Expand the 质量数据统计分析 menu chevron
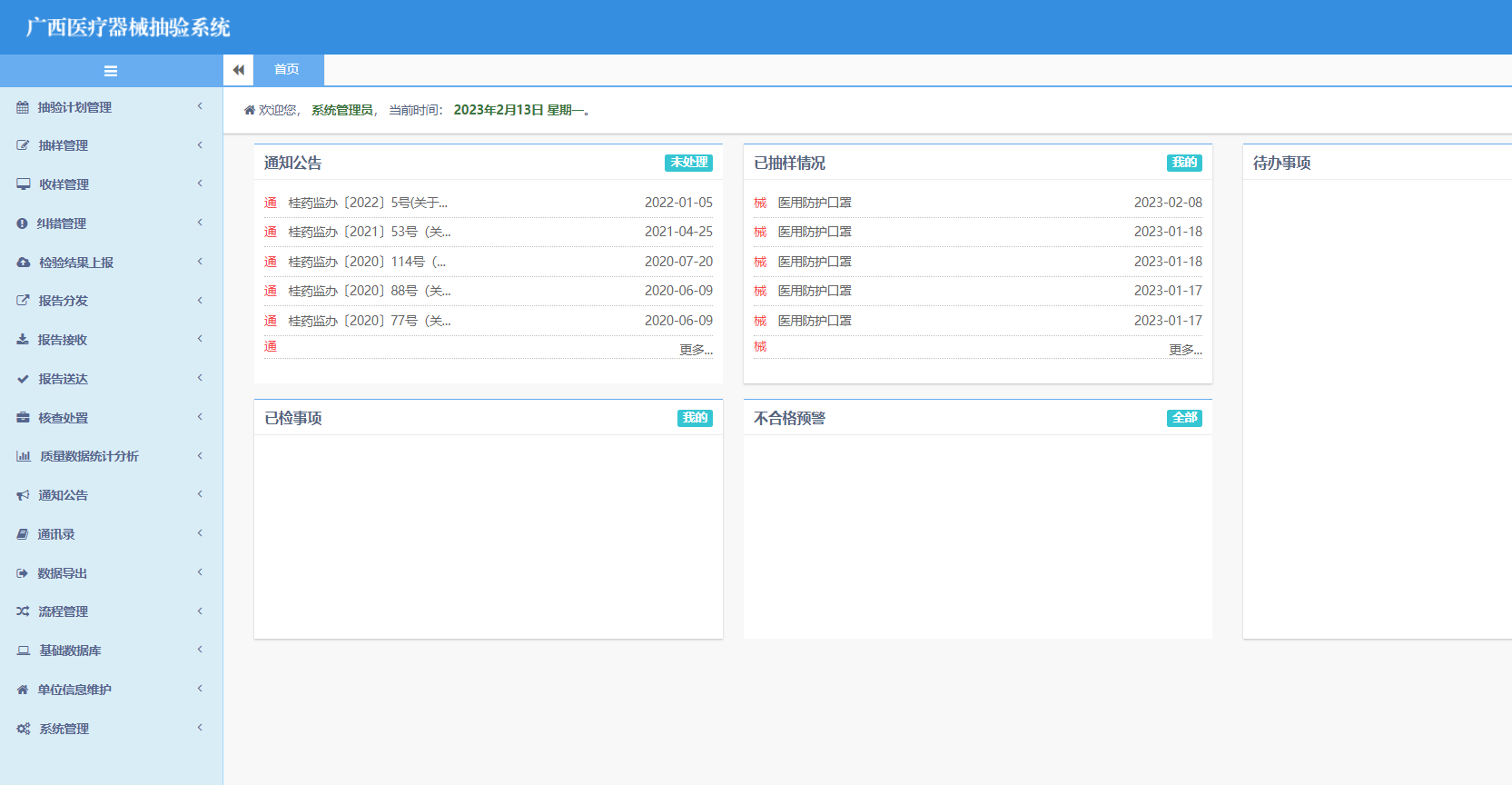The height and width of the screenshot is (785, 1512). coord(200,455)
